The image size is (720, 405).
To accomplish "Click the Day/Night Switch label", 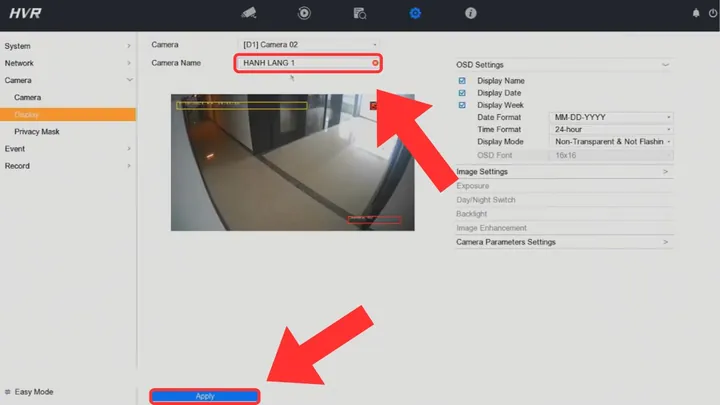I will coord(486,200).
